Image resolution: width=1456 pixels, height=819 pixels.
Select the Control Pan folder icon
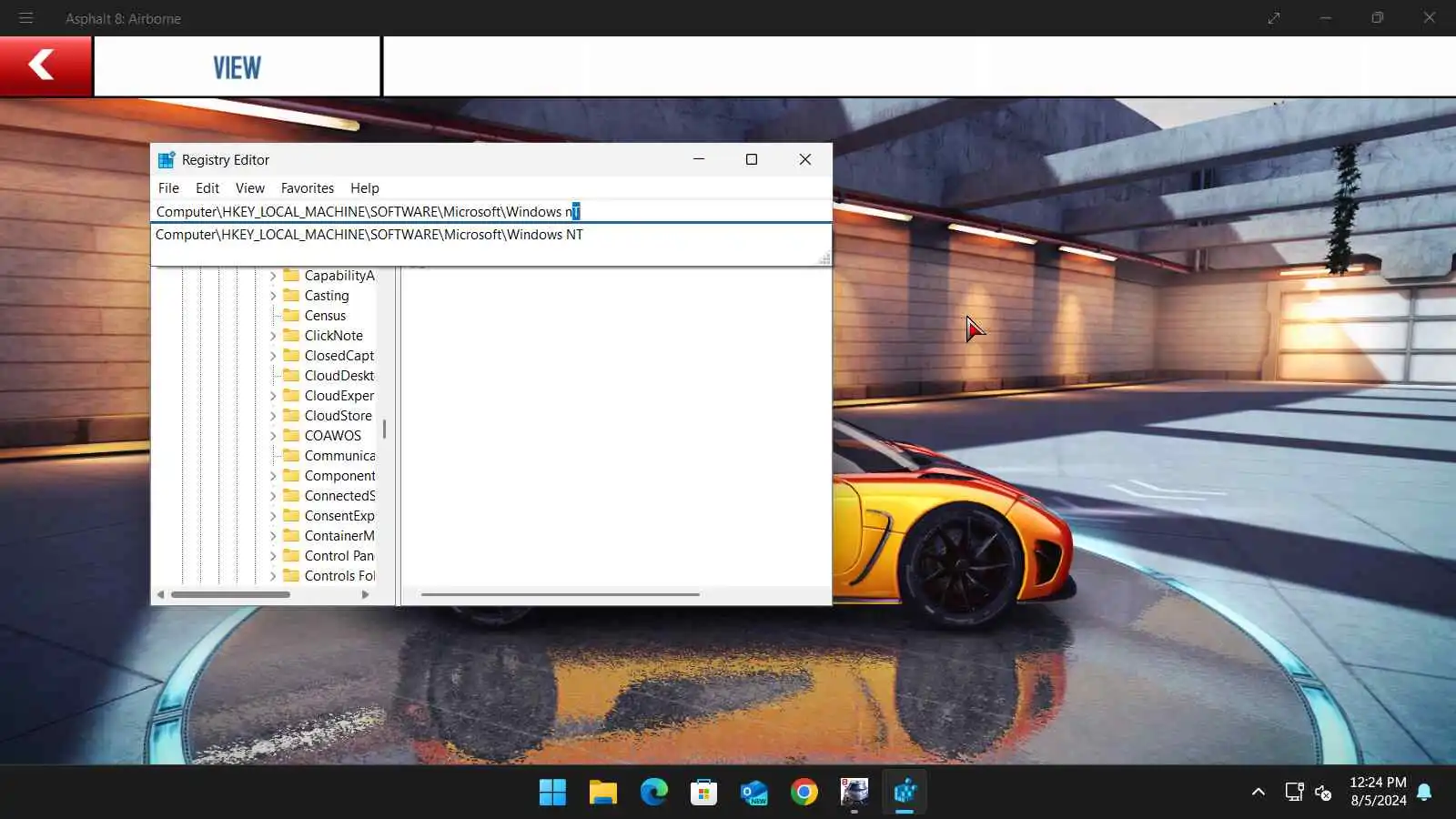(291, 555)
